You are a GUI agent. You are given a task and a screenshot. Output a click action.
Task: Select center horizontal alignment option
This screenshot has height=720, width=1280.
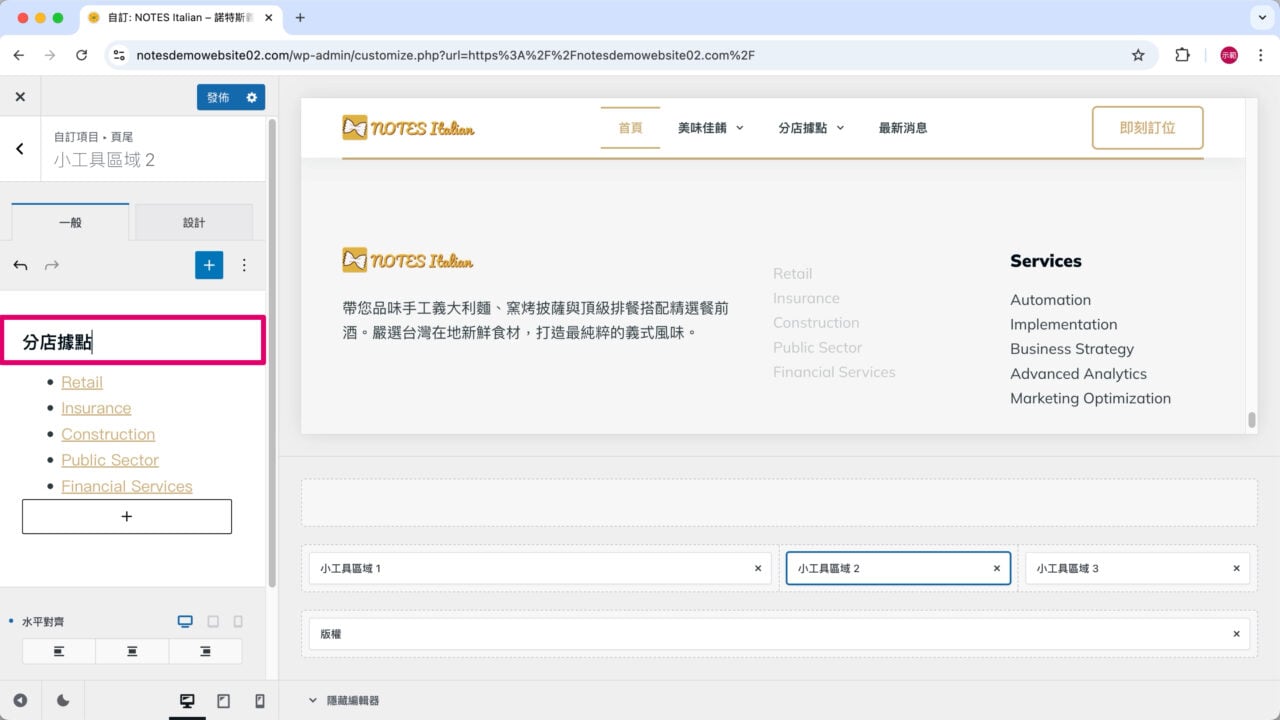tap(131, 650)
